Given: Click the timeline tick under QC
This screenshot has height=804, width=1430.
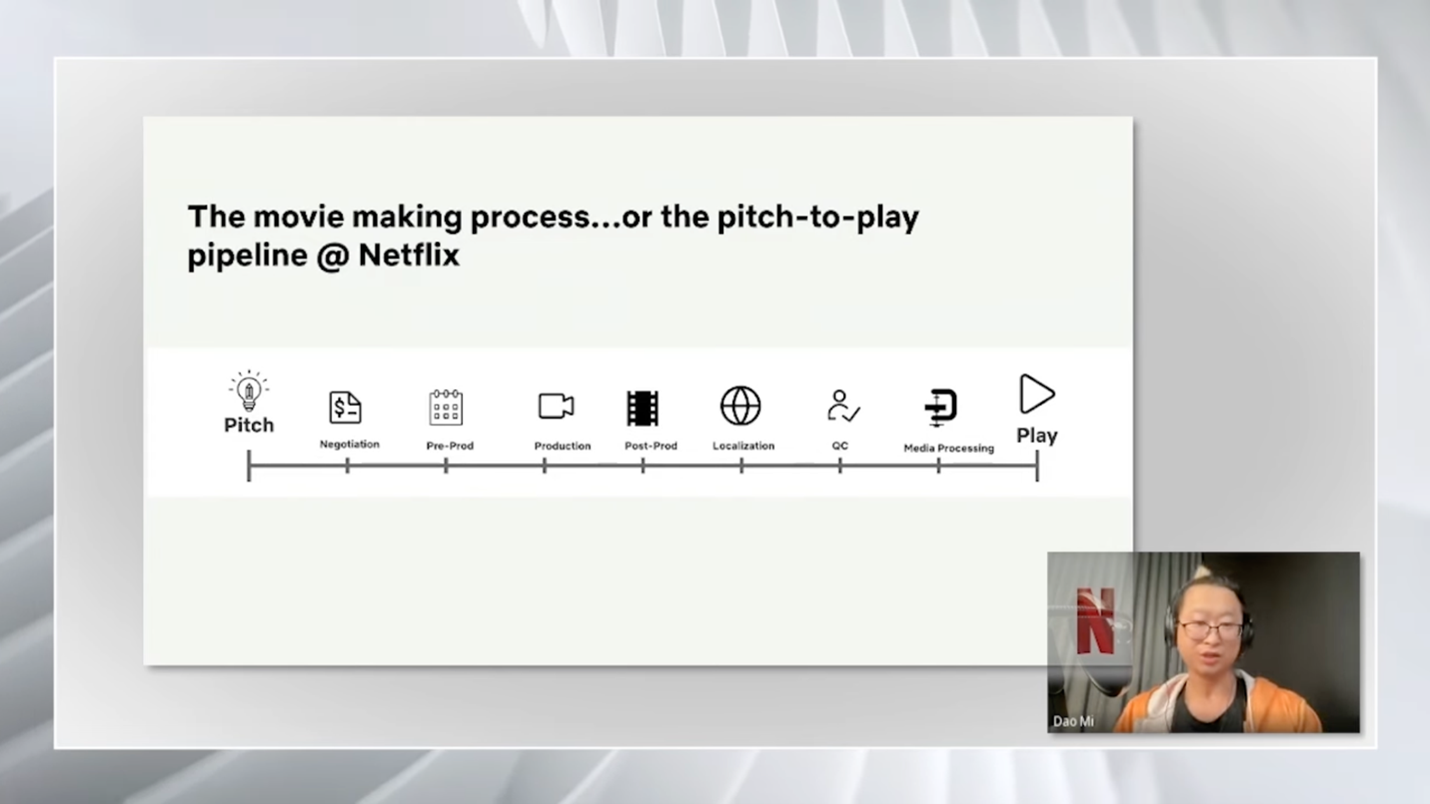Looking at the screenshot, I should [840, 465].
